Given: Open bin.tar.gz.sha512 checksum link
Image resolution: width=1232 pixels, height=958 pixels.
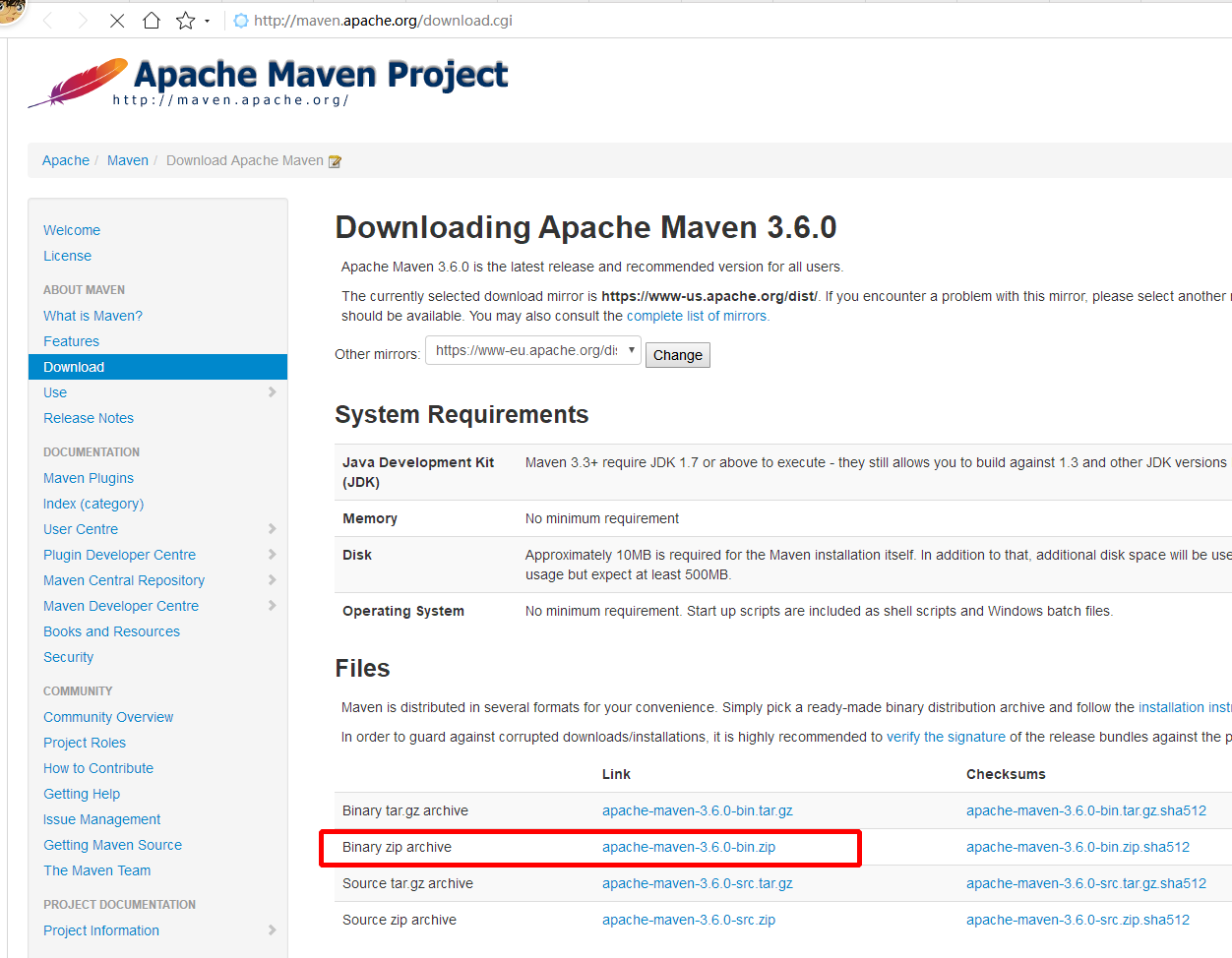Looking at the screenshot, I should (1086, 810).
